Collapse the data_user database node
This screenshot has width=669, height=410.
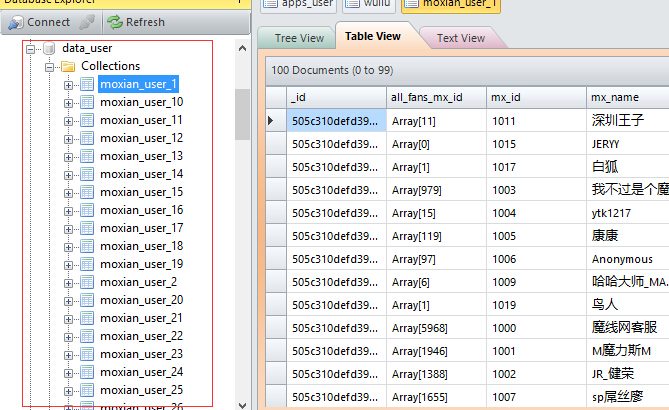point(30,49)
